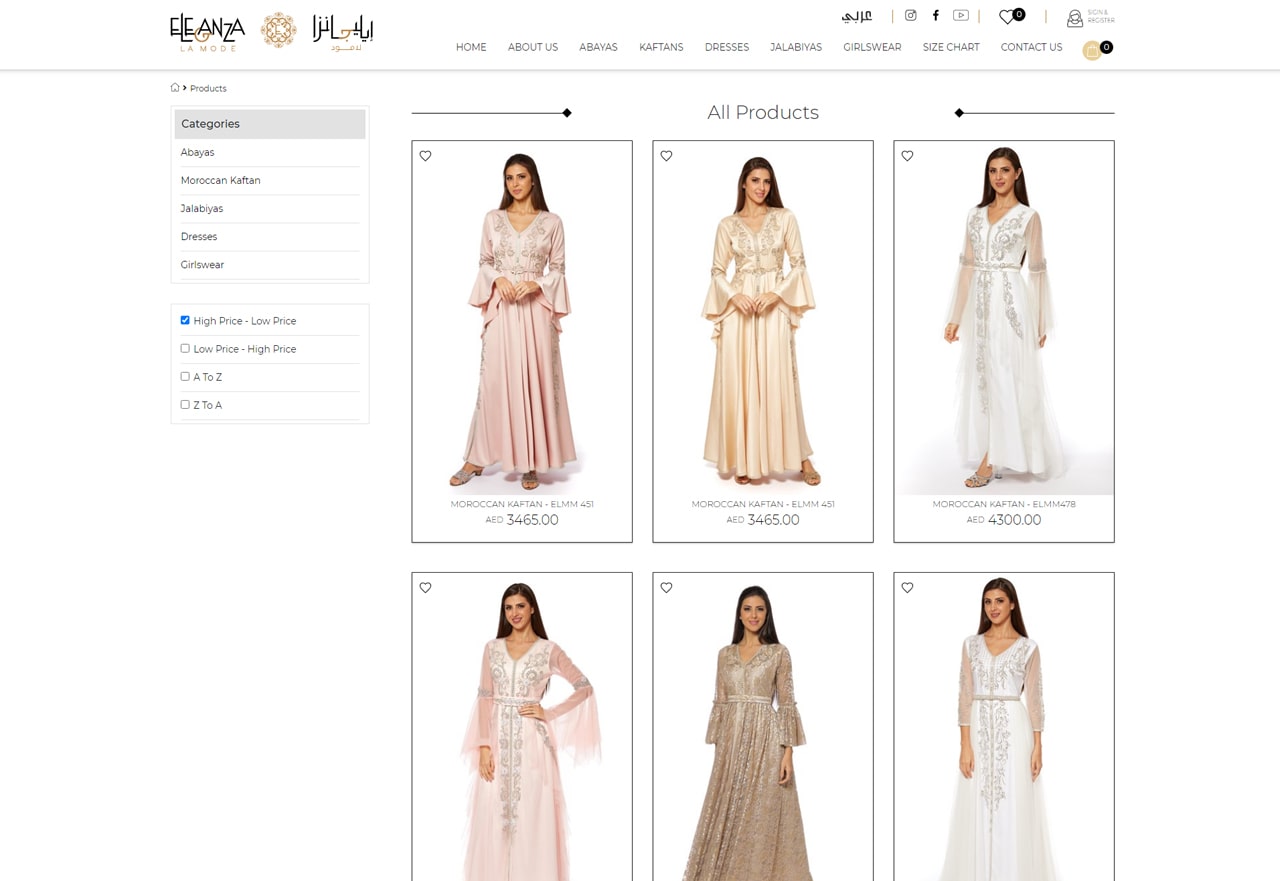This screenshot has height=881, width=1280.
Task: Open the Facebook page icon
Action: pos(936,15)
